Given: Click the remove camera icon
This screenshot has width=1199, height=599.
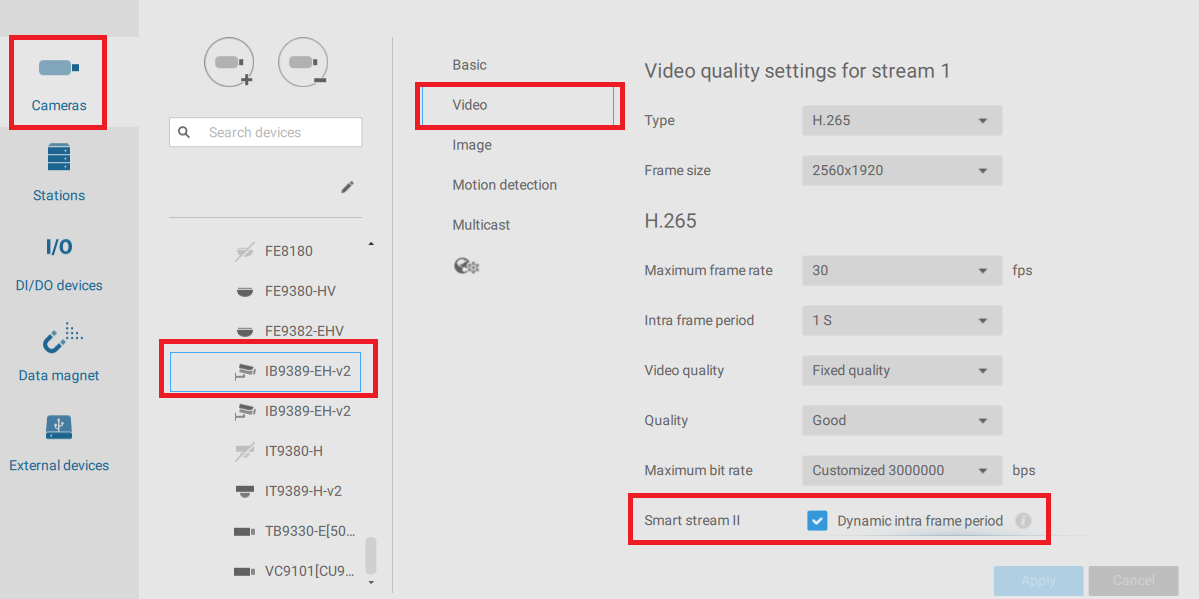Looking at the screenshot, I should tap(303, 63).
